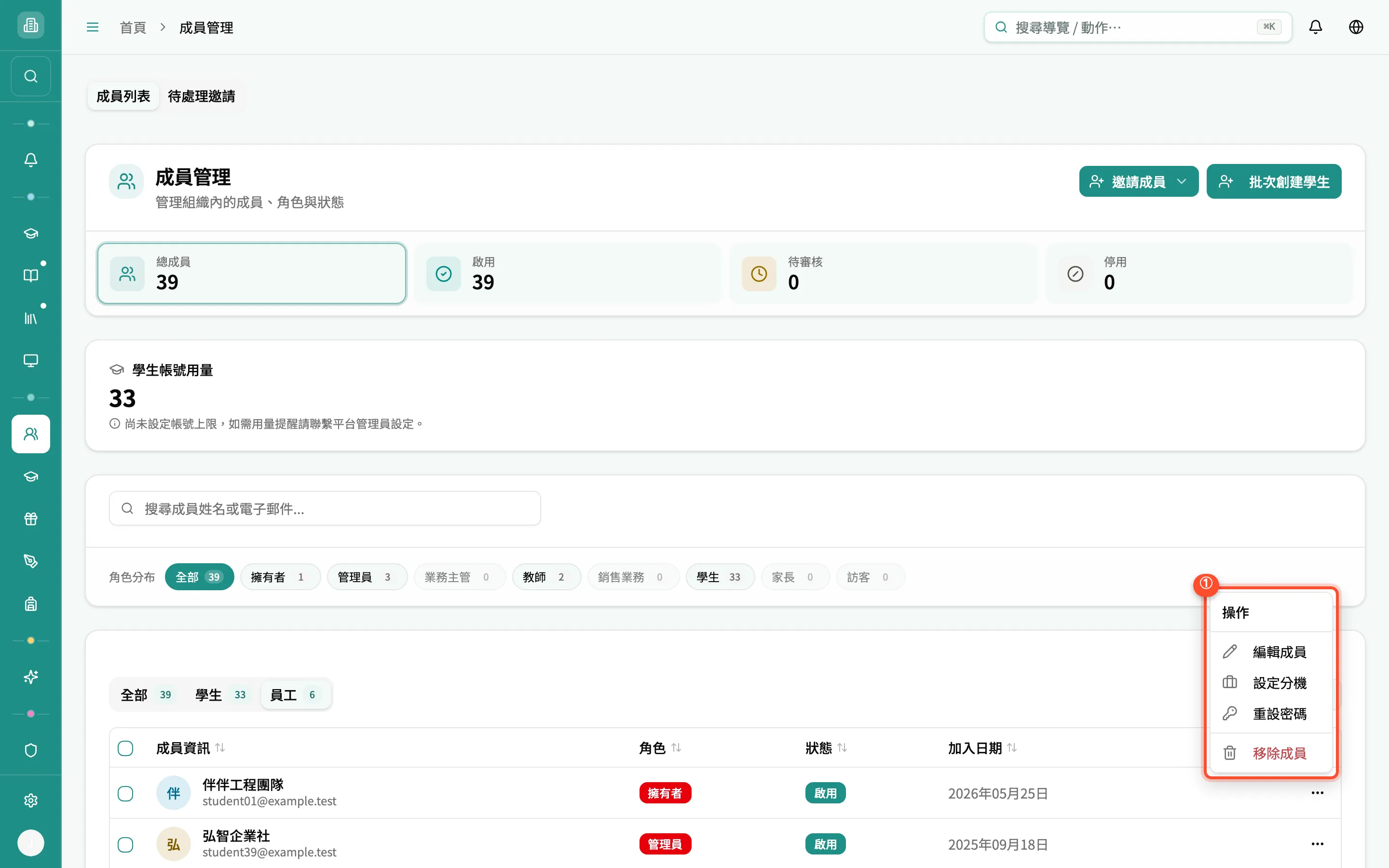Image resolution: width=1389 pixels, height=868 pixels.
Task: Select the 學生 33 table tab
Action: click(x=221, y=694)
